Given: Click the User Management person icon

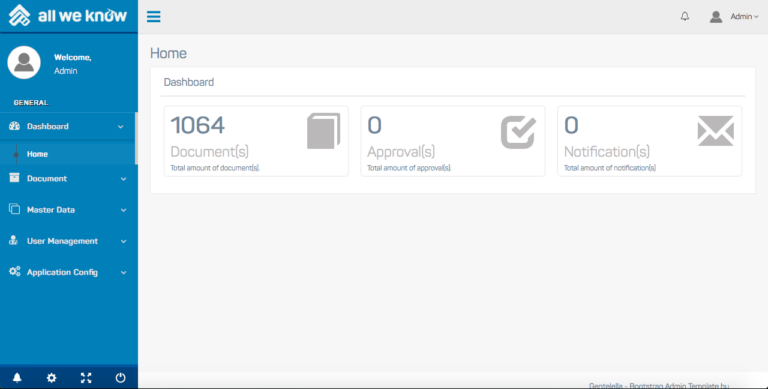Looking at the screenshot, I should pyautogui.click(x=14, y=241).
